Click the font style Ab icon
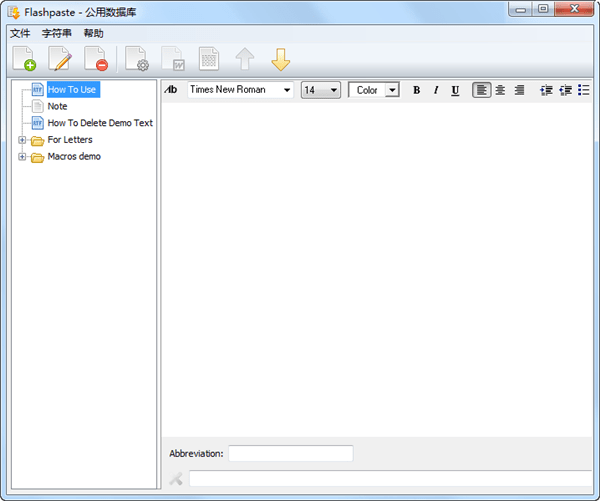 (171, 90)
